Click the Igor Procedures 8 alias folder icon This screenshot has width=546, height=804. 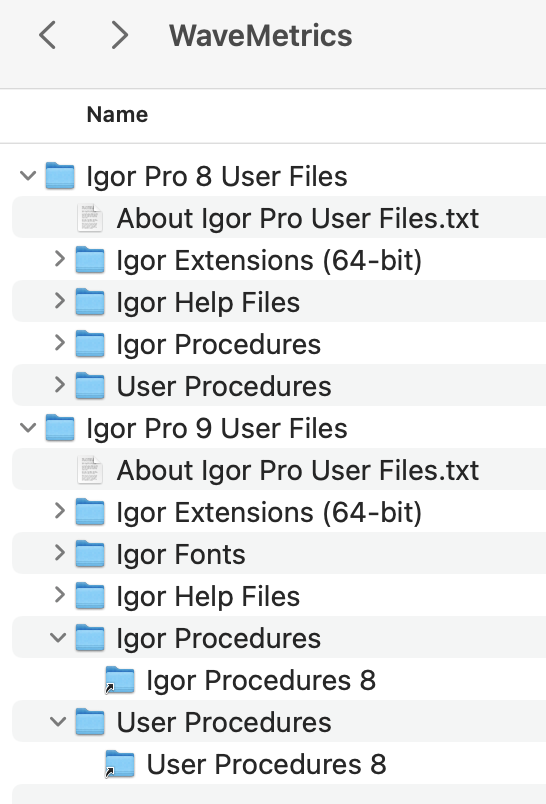(119, 680)
